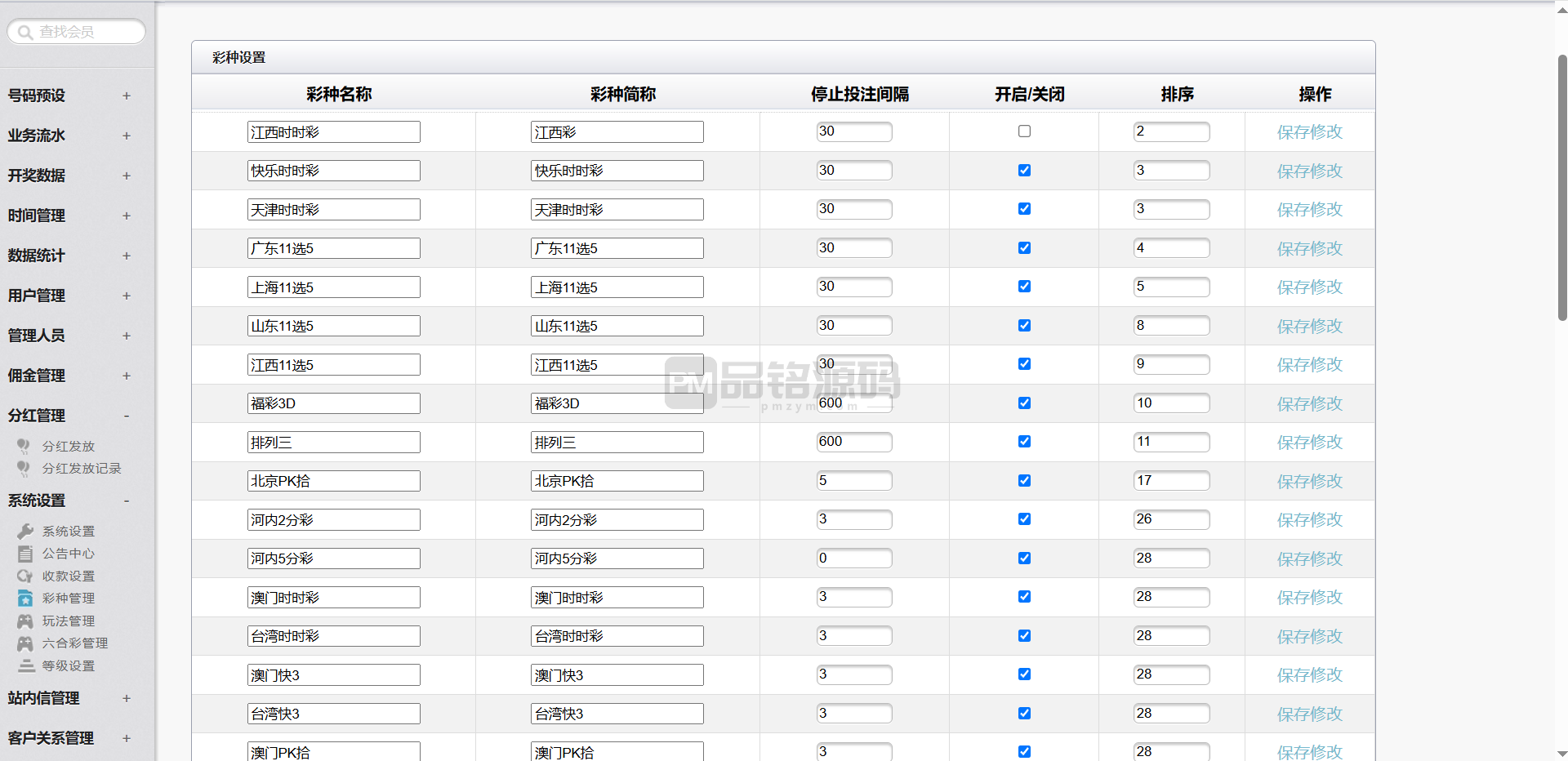Click the 福彩3D stop interval field

click(x=854, y=403)
